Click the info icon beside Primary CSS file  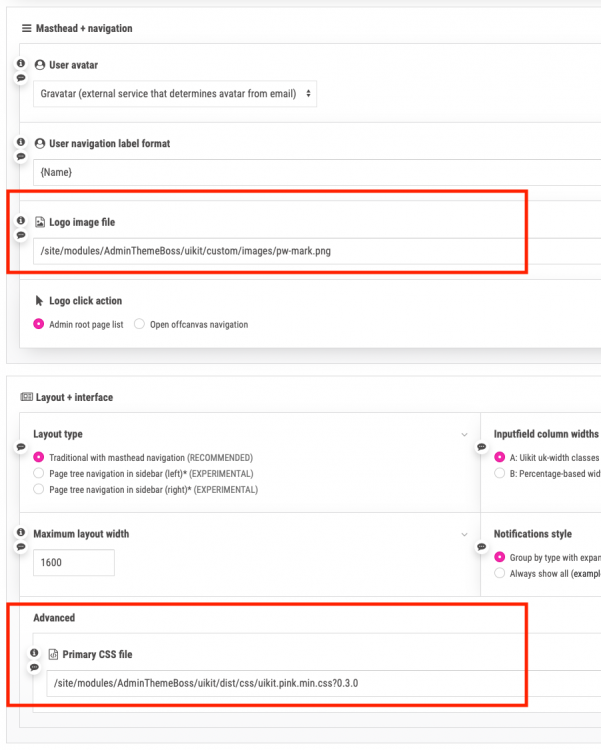point(34,653)
